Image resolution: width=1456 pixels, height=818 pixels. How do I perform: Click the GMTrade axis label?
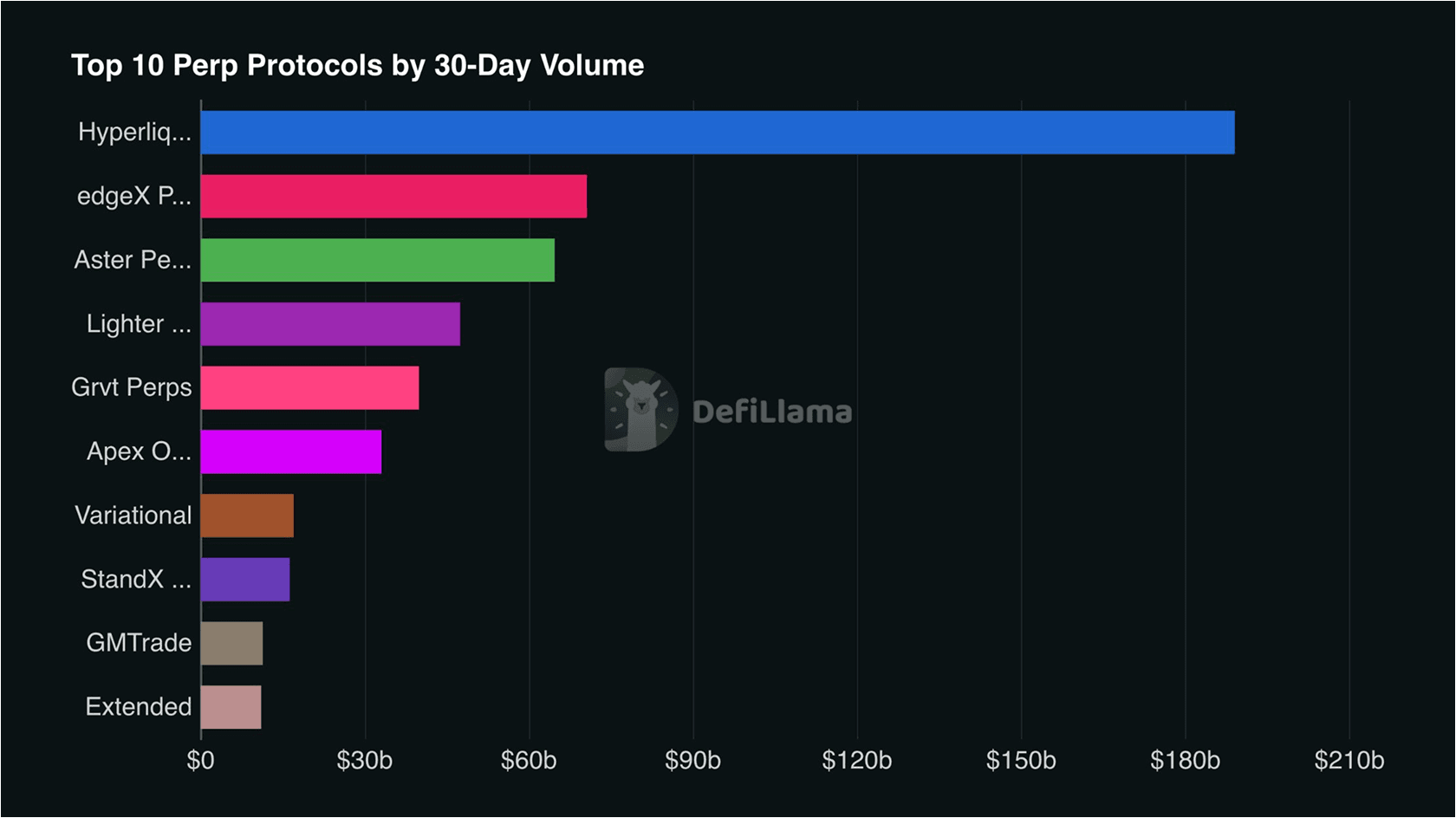pyautogui.click(x=139, y=643)
